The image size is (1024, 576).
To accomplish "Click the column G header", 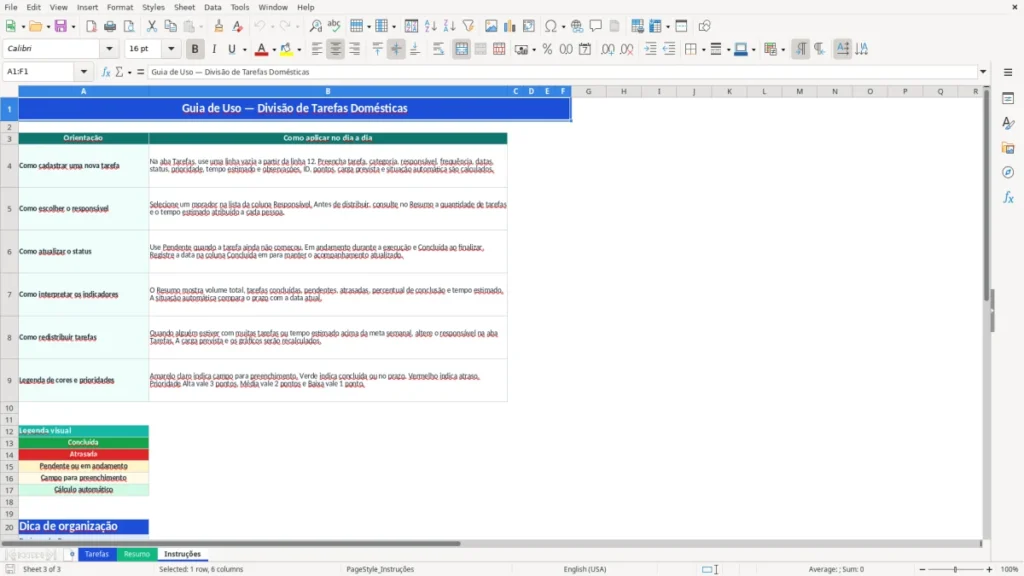I will (588, 91).
